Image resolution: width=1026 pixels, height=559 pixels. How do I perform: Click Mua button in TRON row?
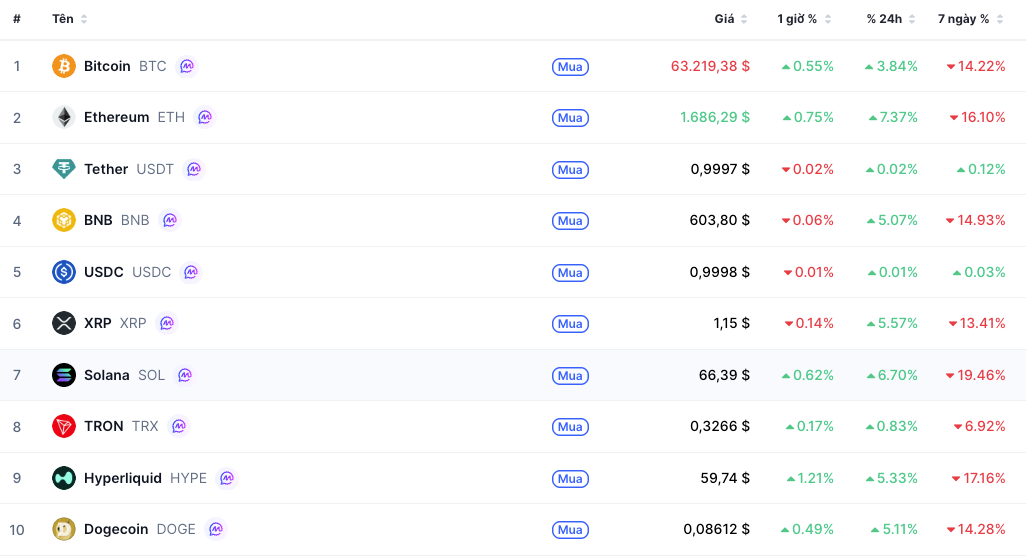pyautogui.click(x=570, y=427)
